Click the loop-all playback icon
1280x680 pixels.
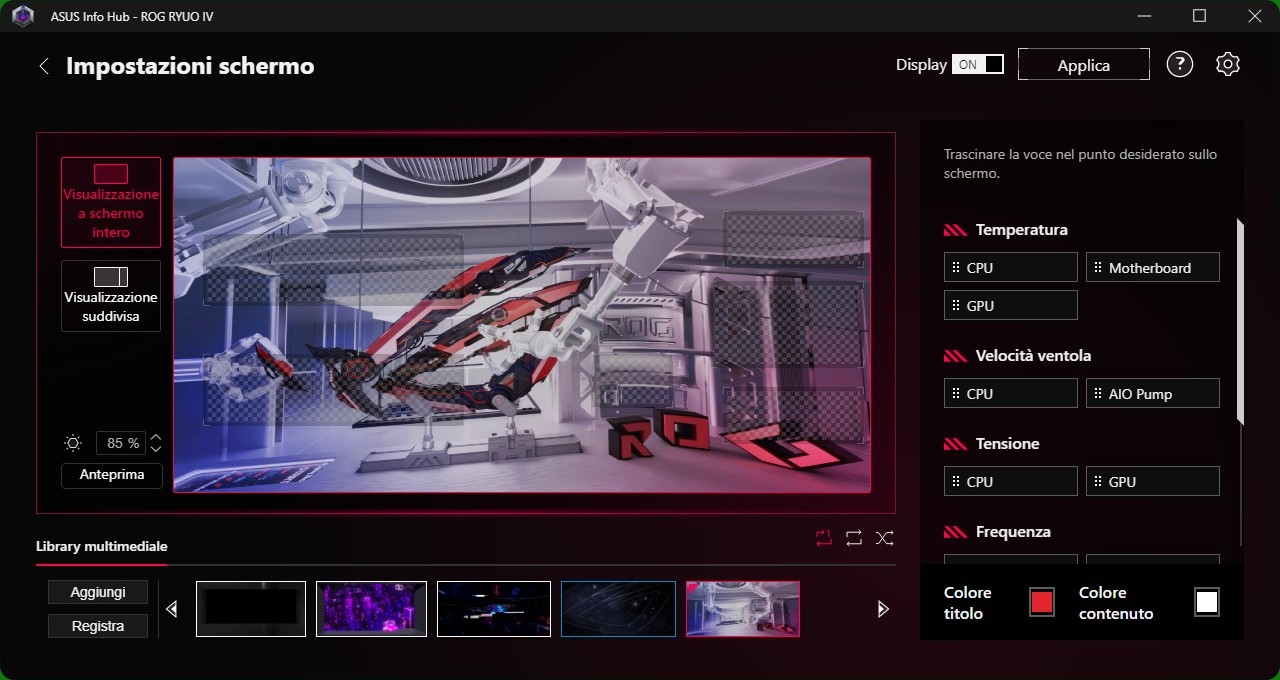[853, 538]
